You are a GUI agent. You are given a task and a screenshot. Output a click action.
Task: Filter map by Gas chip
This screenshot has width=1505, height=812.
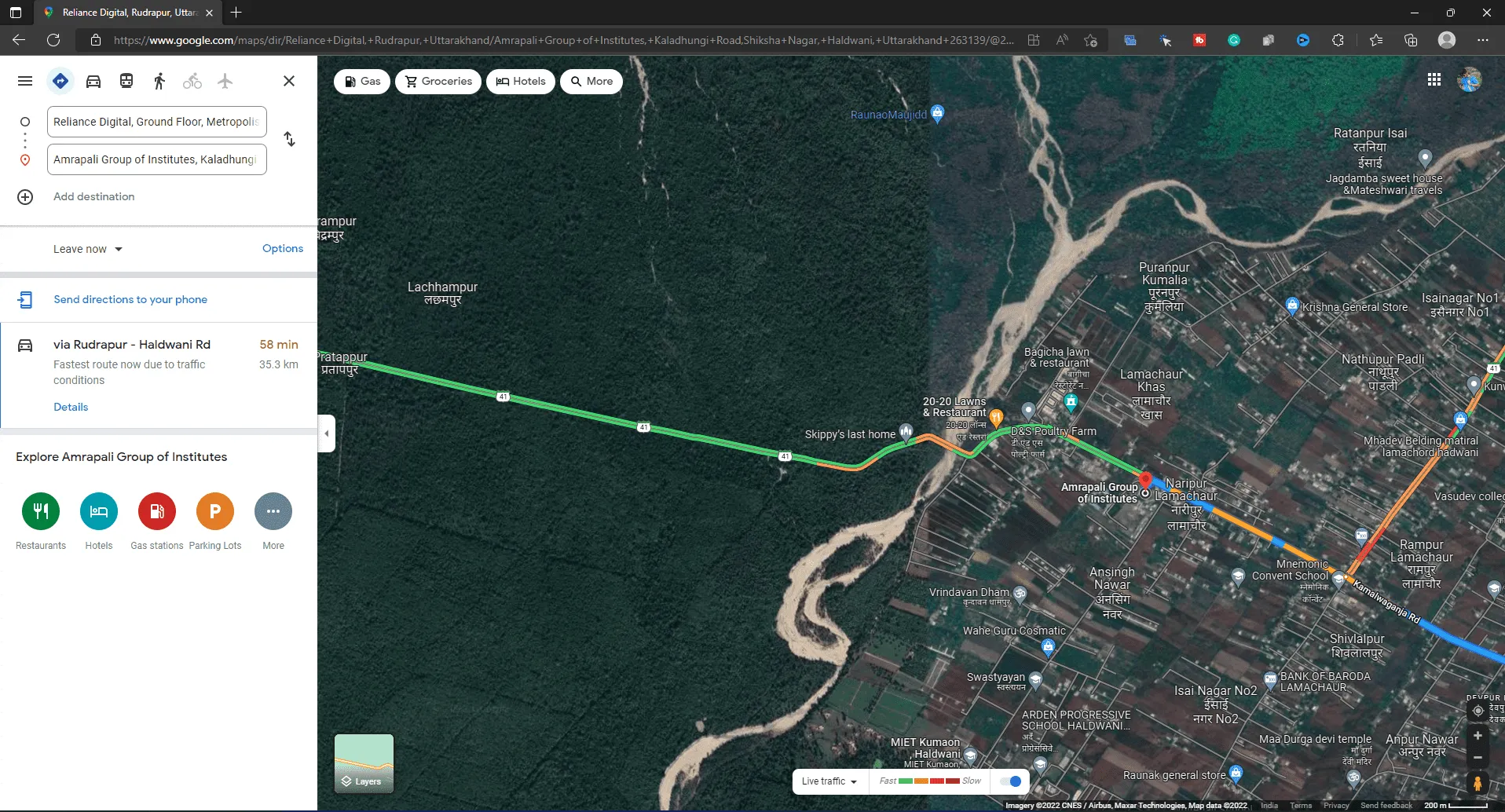pos(362,81)
